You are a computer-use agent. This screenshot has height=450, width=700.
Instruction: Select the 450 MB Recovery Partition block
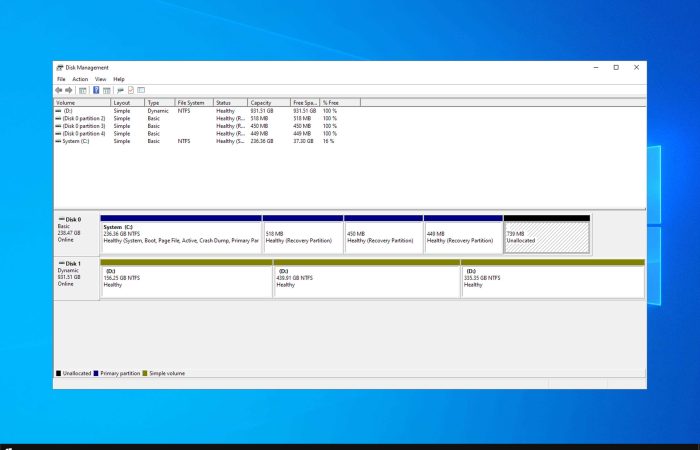coord(383,234)
